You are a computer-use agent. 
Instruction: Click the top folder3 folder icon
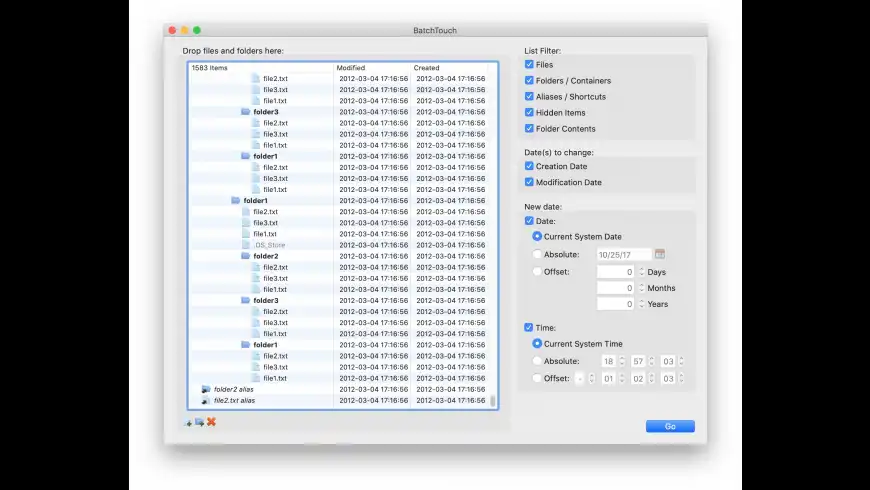[x=246, y=112]
